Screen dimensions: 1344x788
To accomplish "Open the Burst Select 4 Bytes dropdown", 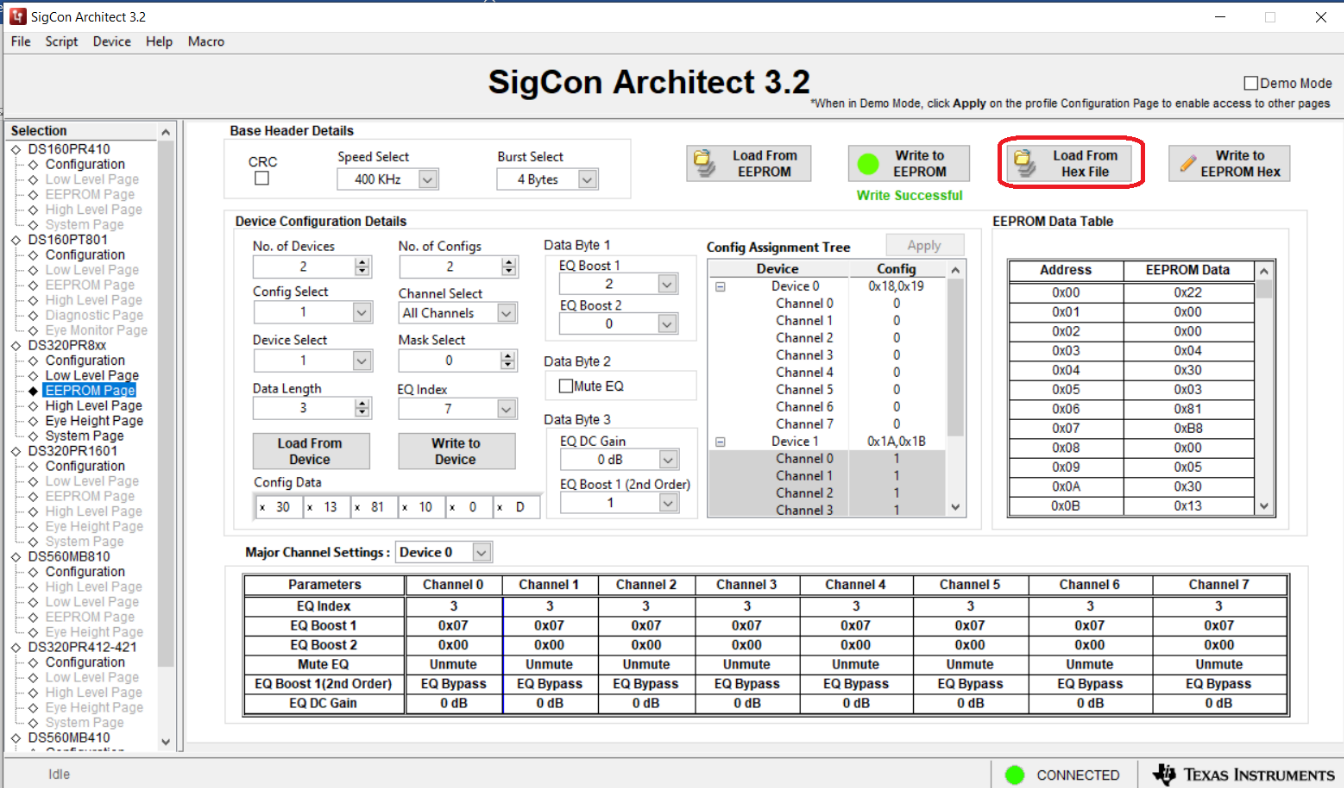I will point(587,180).
